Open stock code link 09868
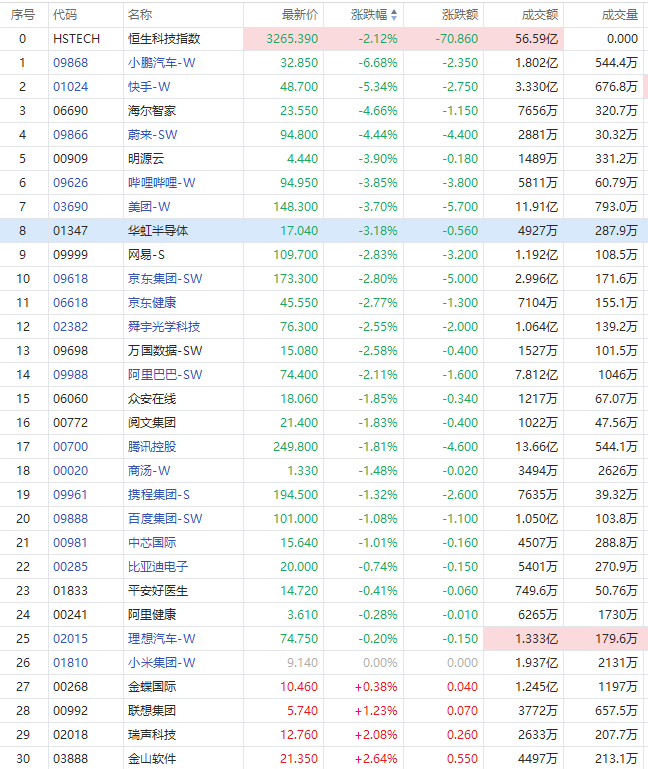Image resolution: width=648 pixels, height=769 pixels. coord(71,63)
